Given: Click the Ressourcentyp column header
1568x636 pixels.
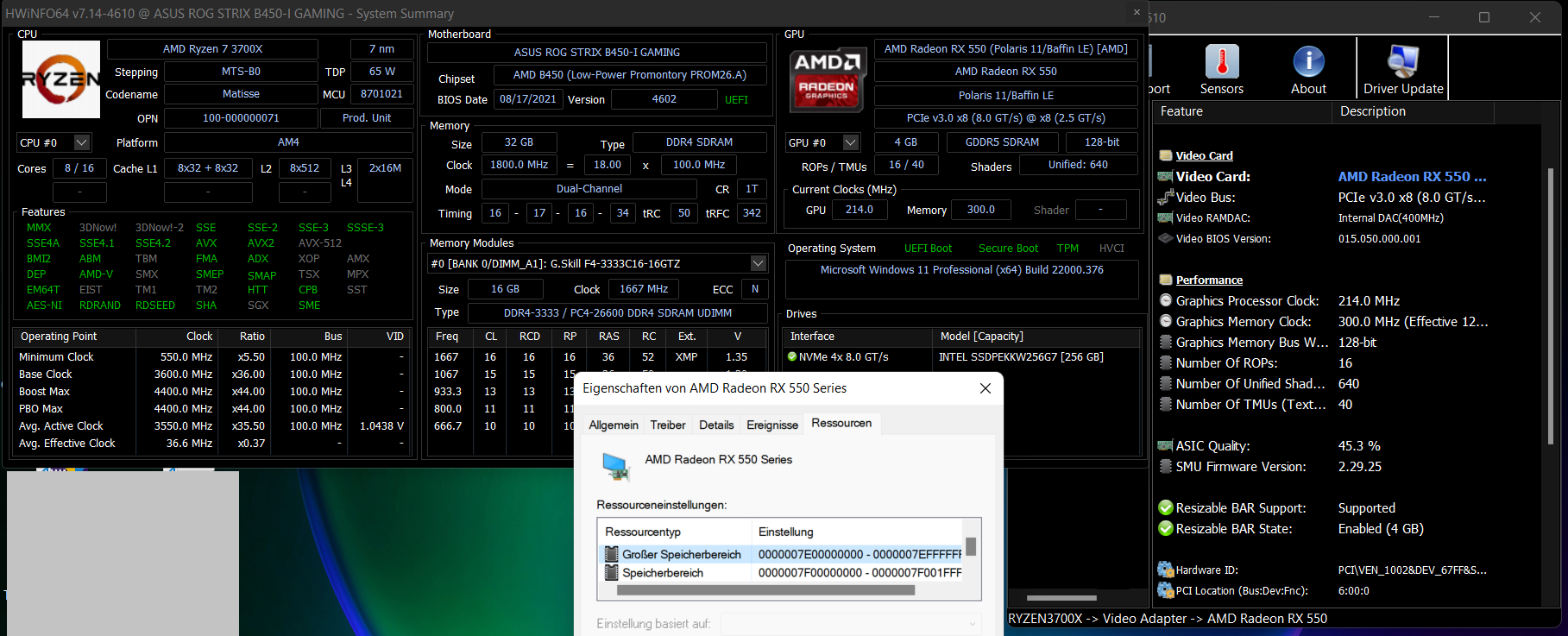Looking at the screenshot, I should (675, 532).
